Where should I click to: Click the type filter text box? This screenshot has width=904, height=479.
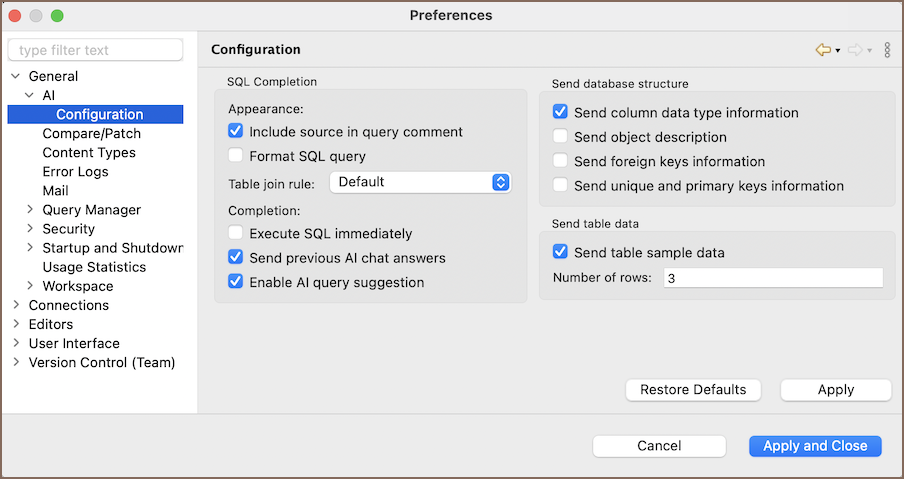[x=95, y=50]
